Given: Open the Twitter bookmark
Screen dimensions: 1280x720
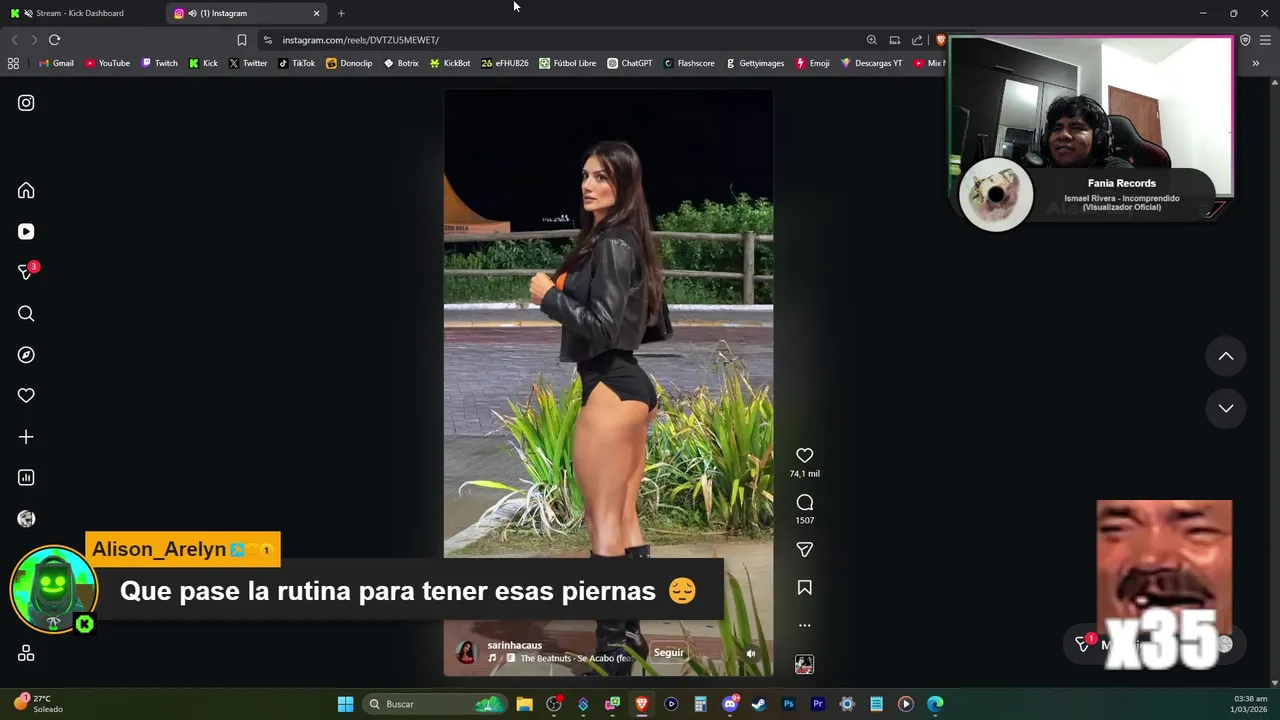Looking at the screenshot, I should (248, 63).
